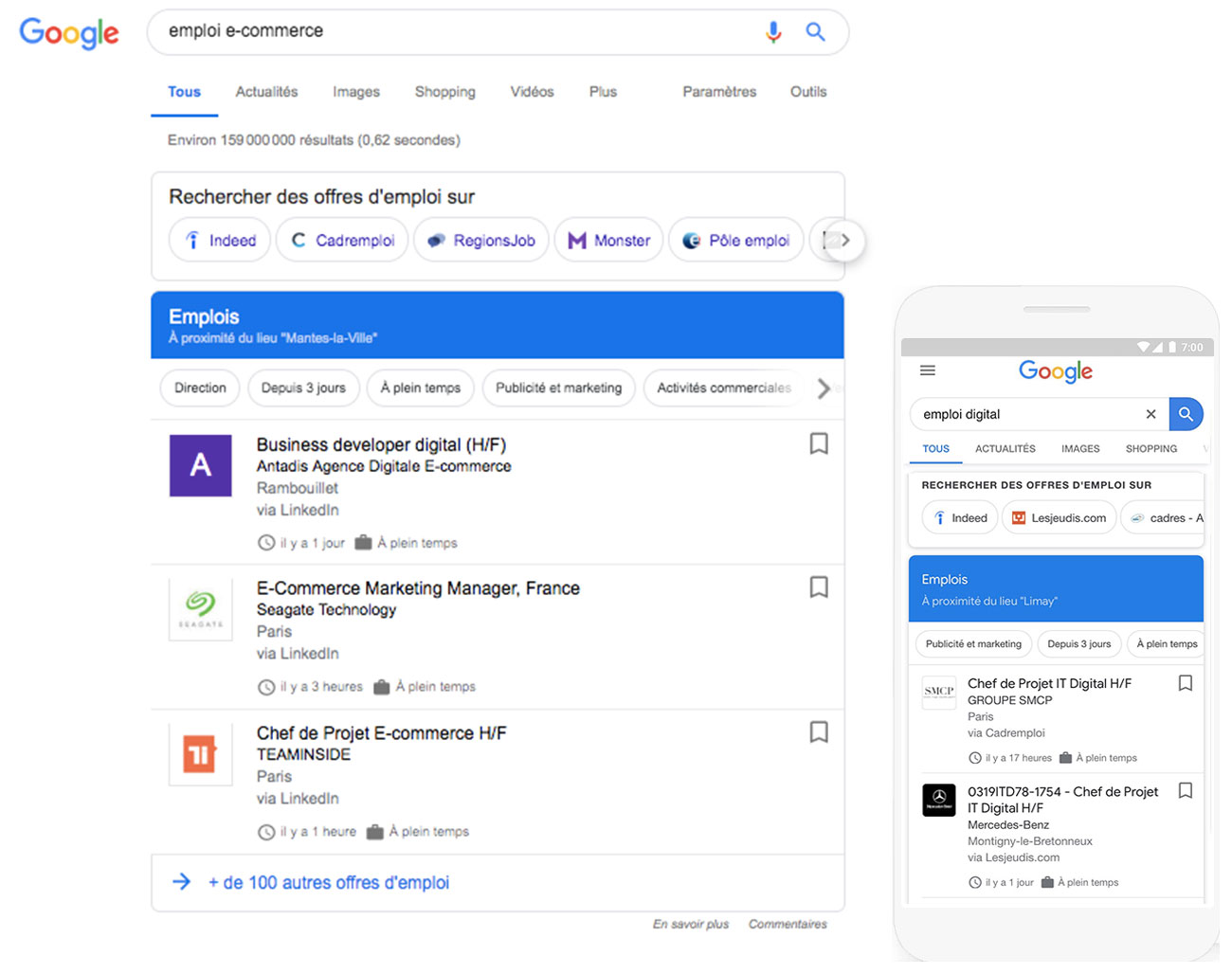
Task: Open the Outils options
Action: (x=808, y=92)
